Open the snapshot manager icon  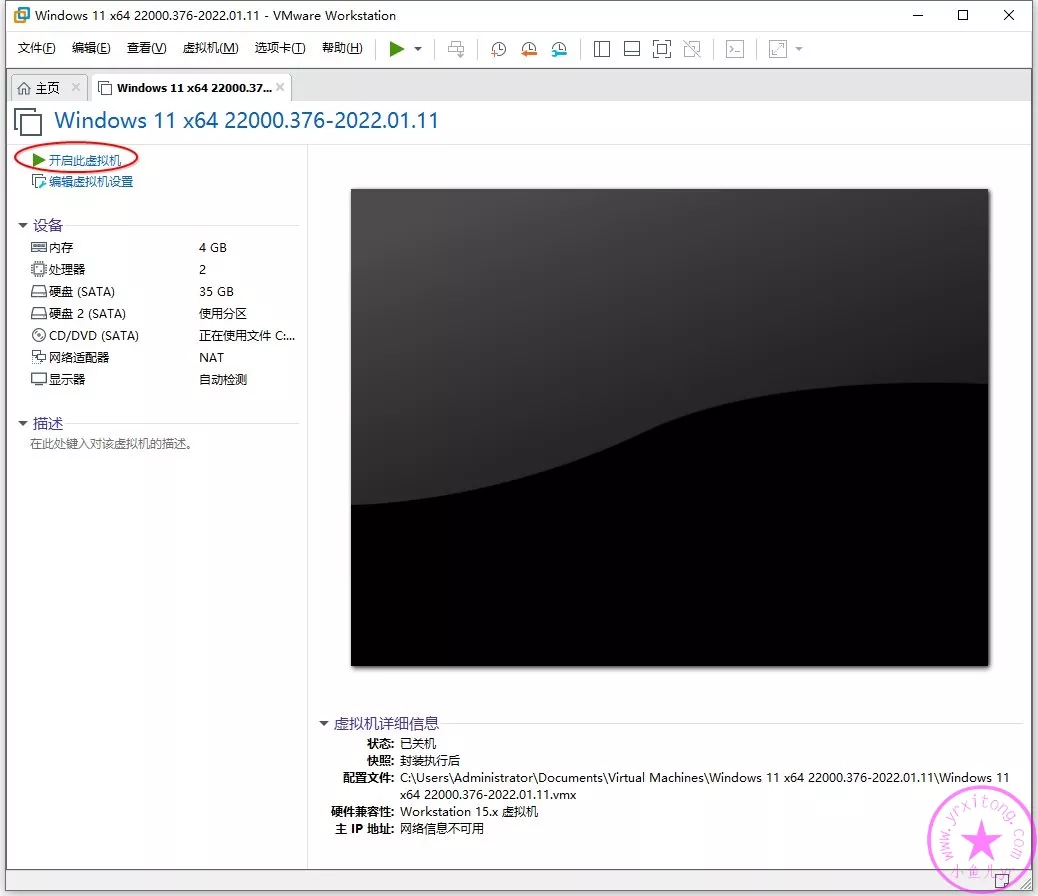pos(559,49)
